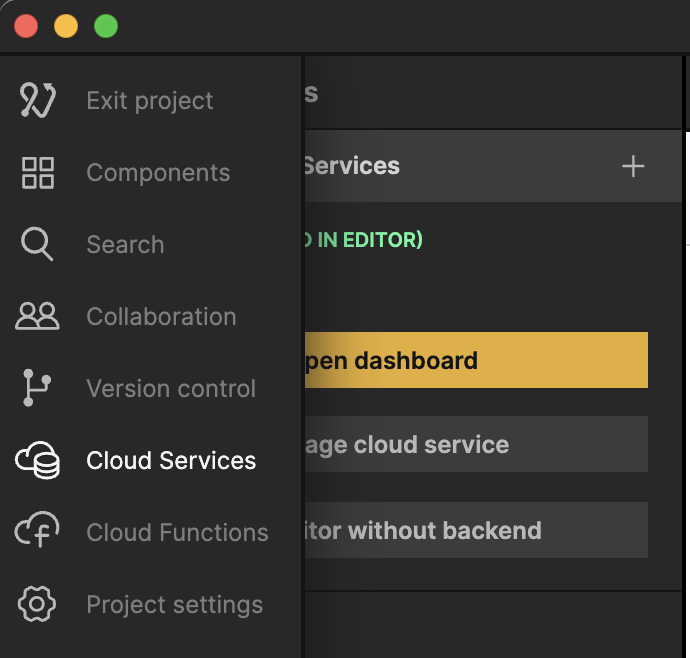
Task: Open the Collaboration menu text label
Action: (x=161, y=317)
